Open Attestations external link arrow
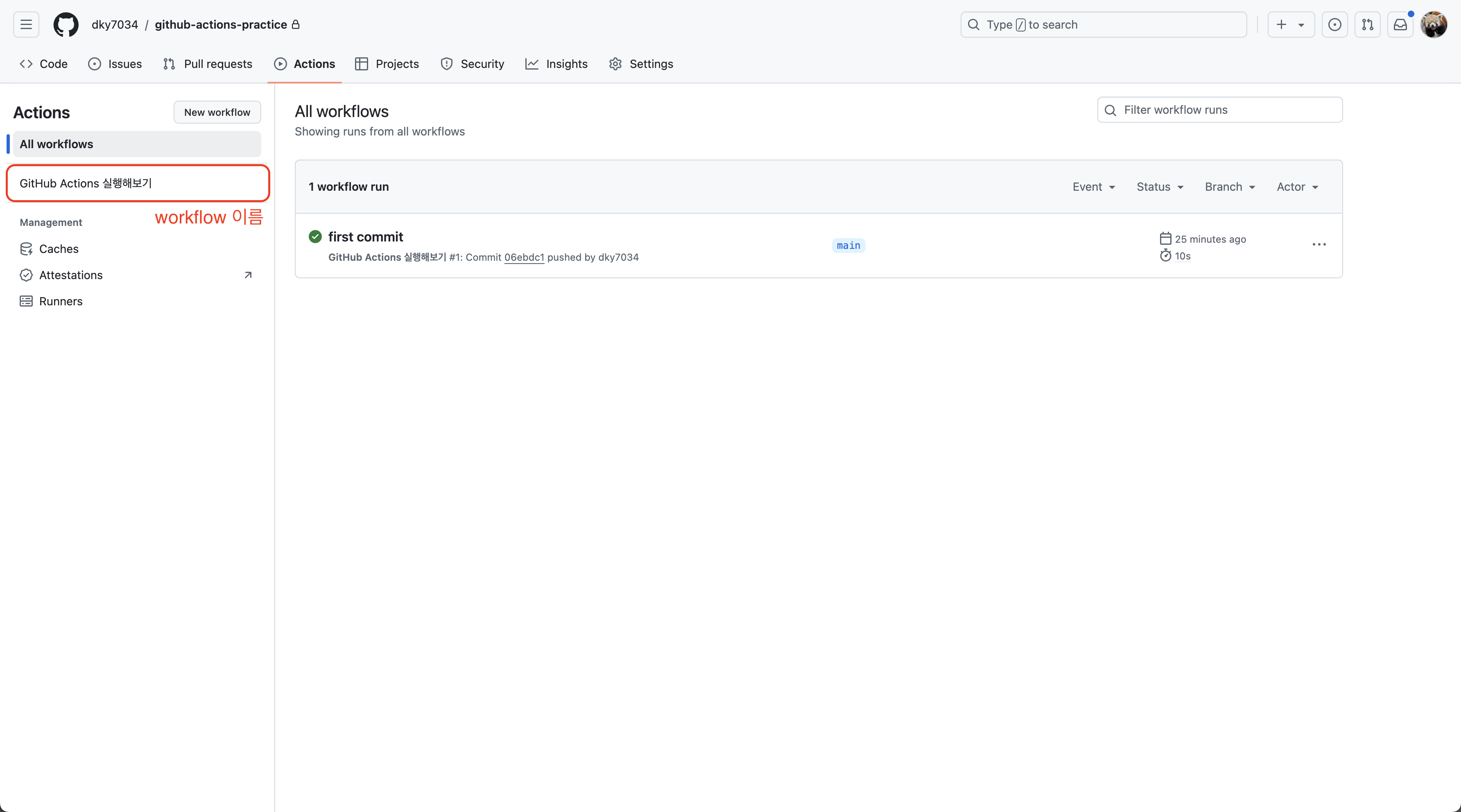 pyautogui.click(x=248, y=275)
